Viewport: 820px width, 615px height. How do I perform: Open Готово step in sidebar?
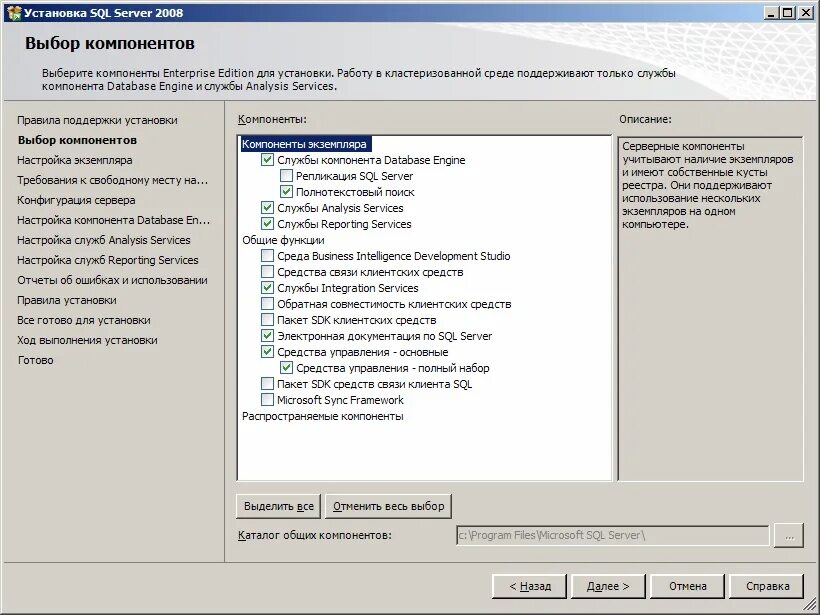(36, 360)
